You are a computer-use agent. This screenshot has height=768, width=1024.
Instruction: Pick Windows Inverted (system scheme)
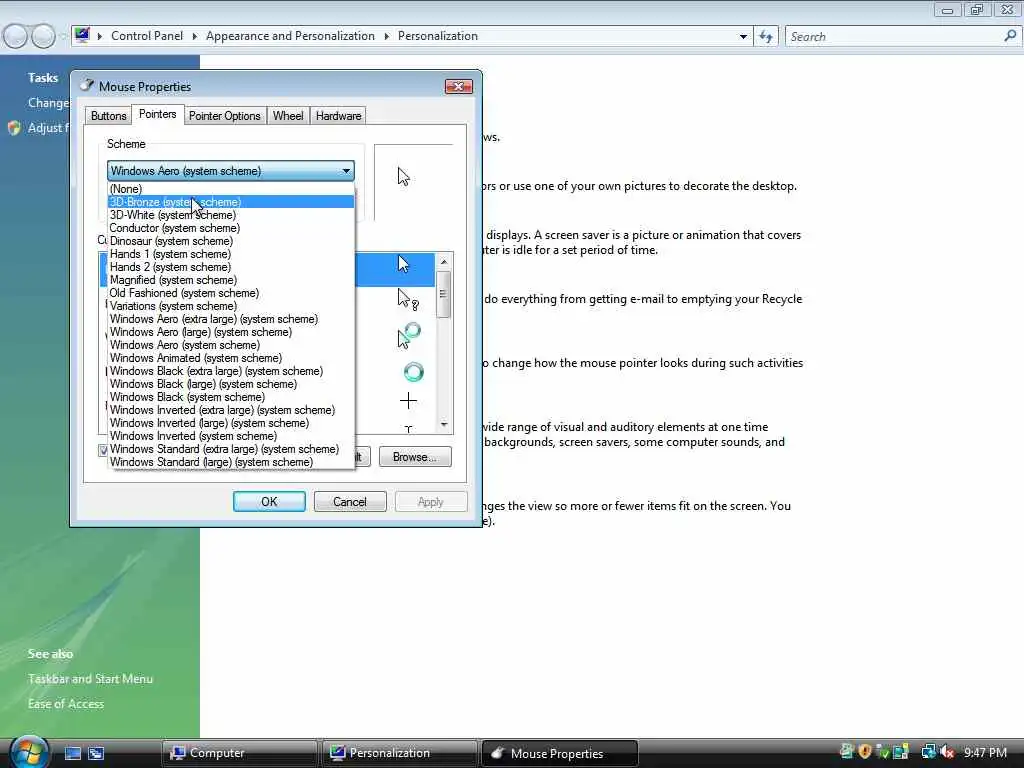[231, 436]
